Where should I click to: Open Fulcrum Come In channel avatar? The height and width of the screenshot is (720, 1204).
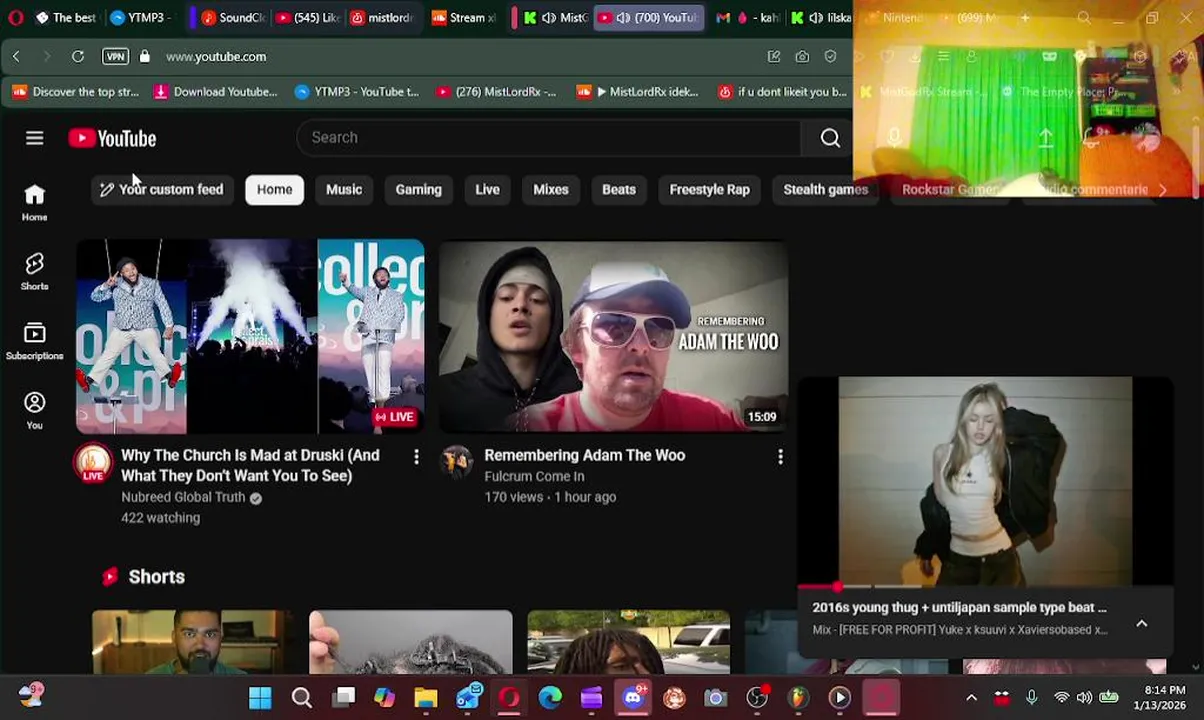coord(457,462)
